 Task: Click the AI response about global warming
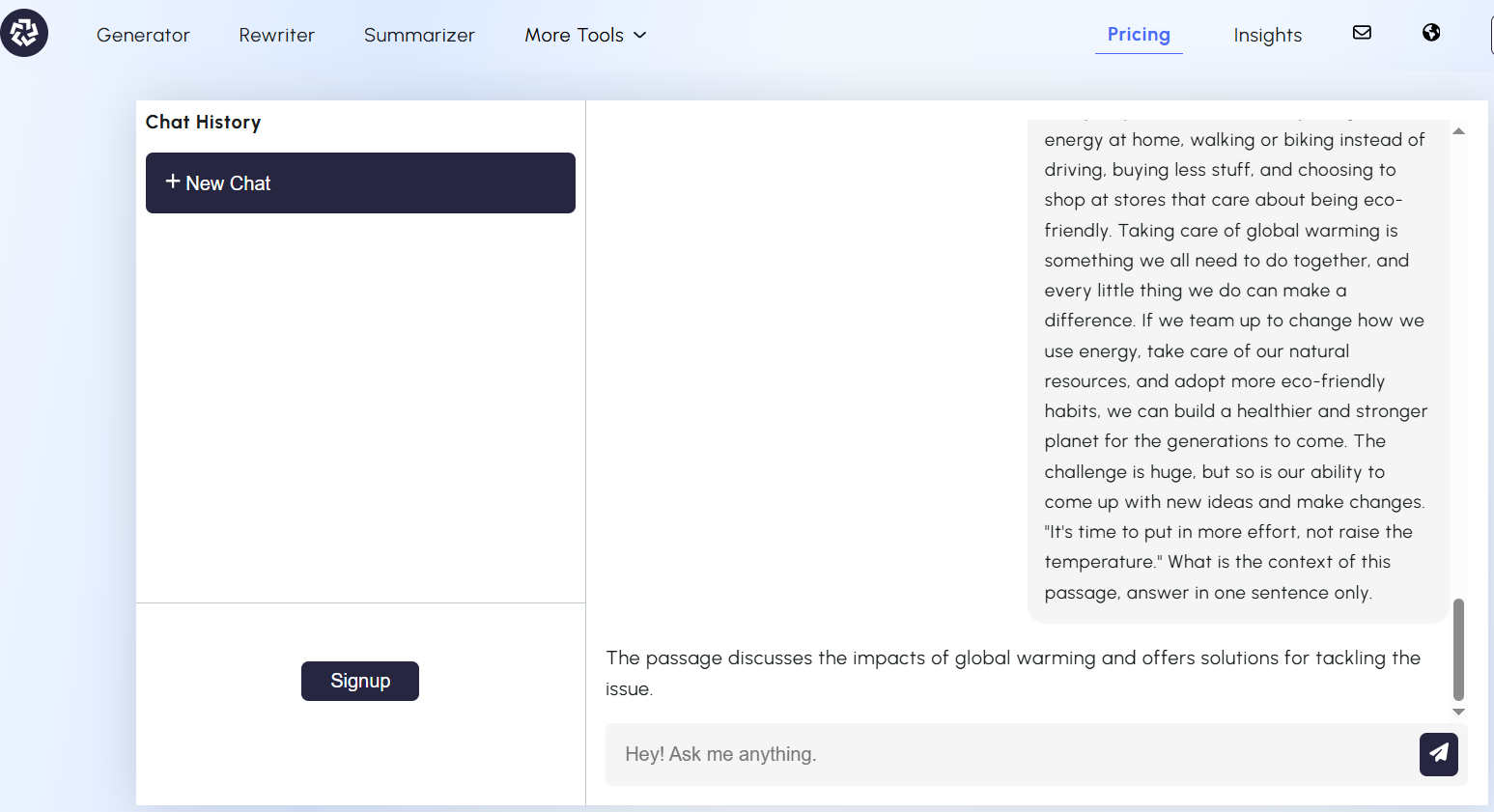1013,672
